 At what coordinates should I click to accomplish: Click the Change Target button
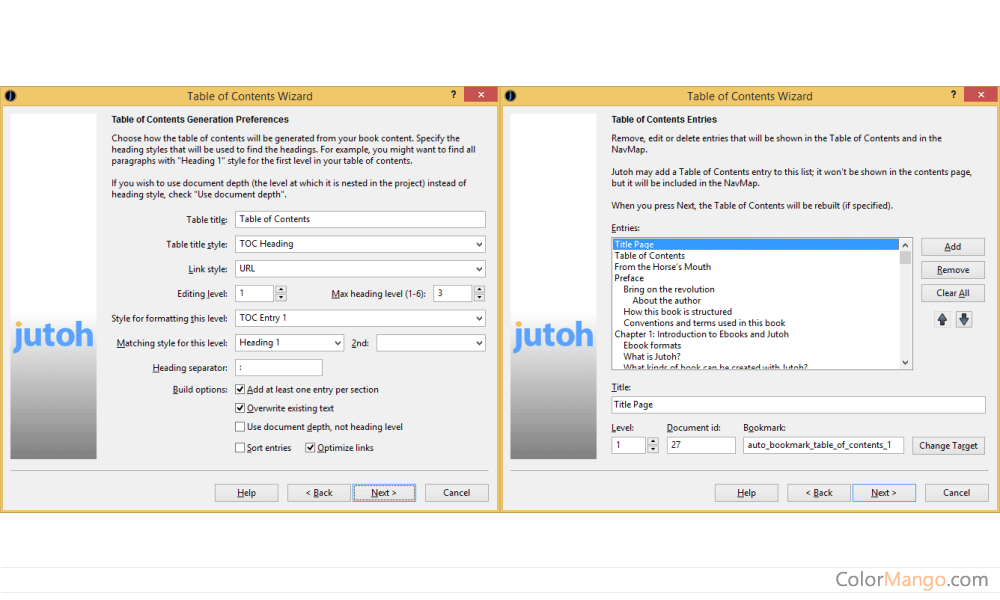pos(948,446)
